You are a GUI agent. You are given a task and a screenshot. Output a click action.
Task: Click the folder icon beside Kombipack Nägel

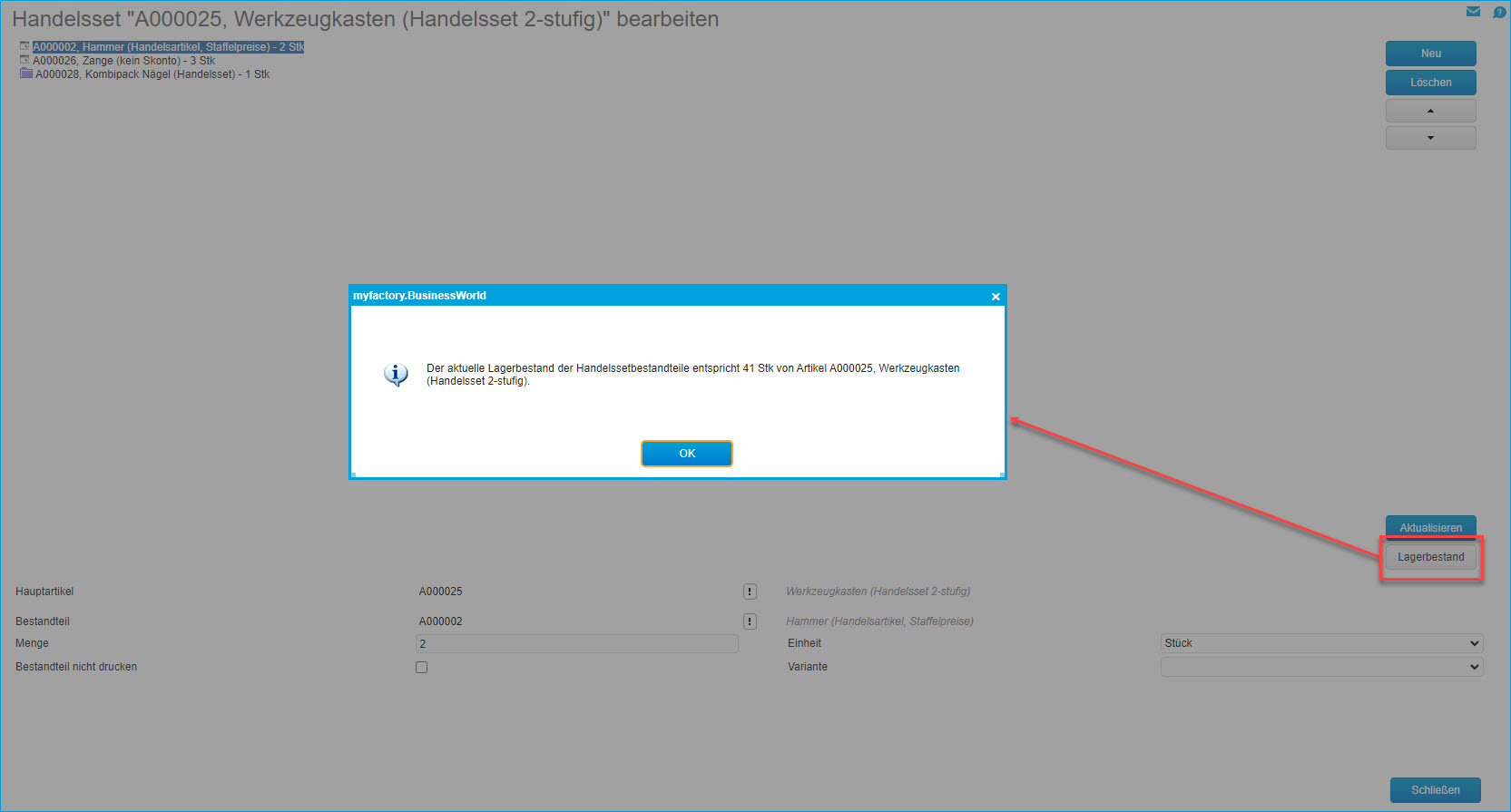(26, 73)
